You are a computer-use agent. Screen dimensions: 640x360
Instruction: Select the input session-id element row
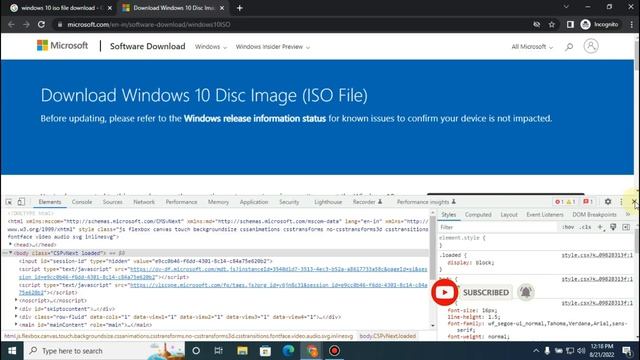pos(145,261)
